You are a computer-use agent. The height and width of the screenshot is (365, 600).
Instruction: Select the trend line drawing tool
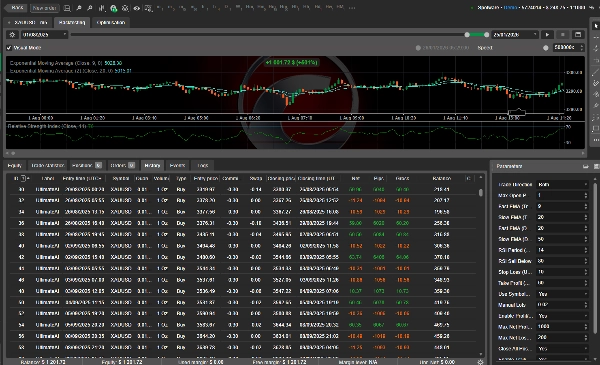coord(596,72)
